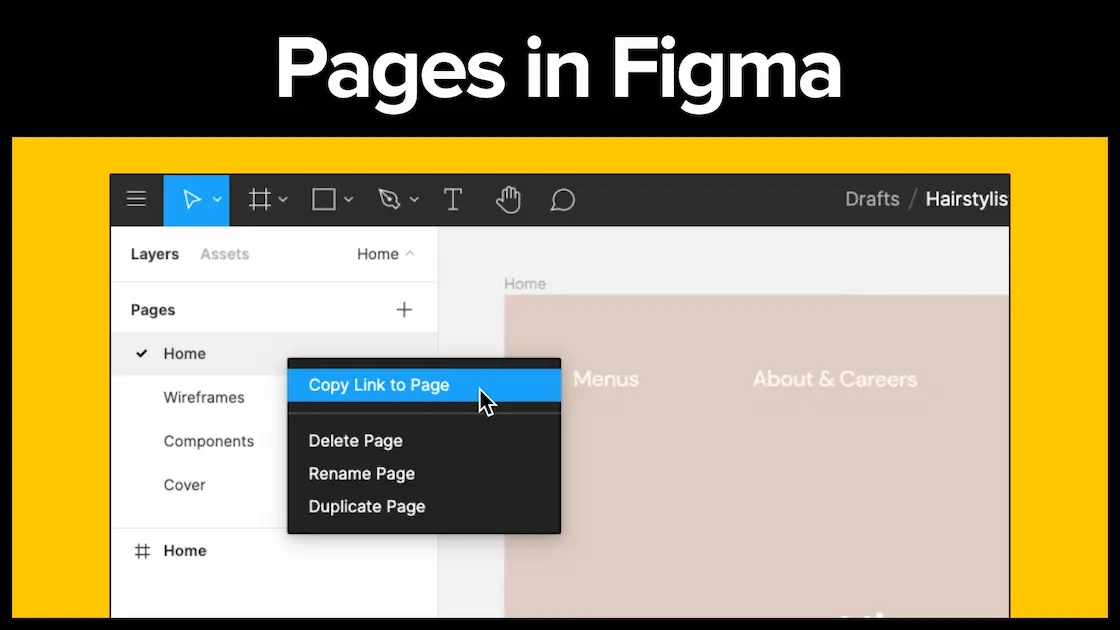Image resolution: width=1120 pixels, height=630 pixels.
Task: Select the Text tool
Action: coord(452,199)
